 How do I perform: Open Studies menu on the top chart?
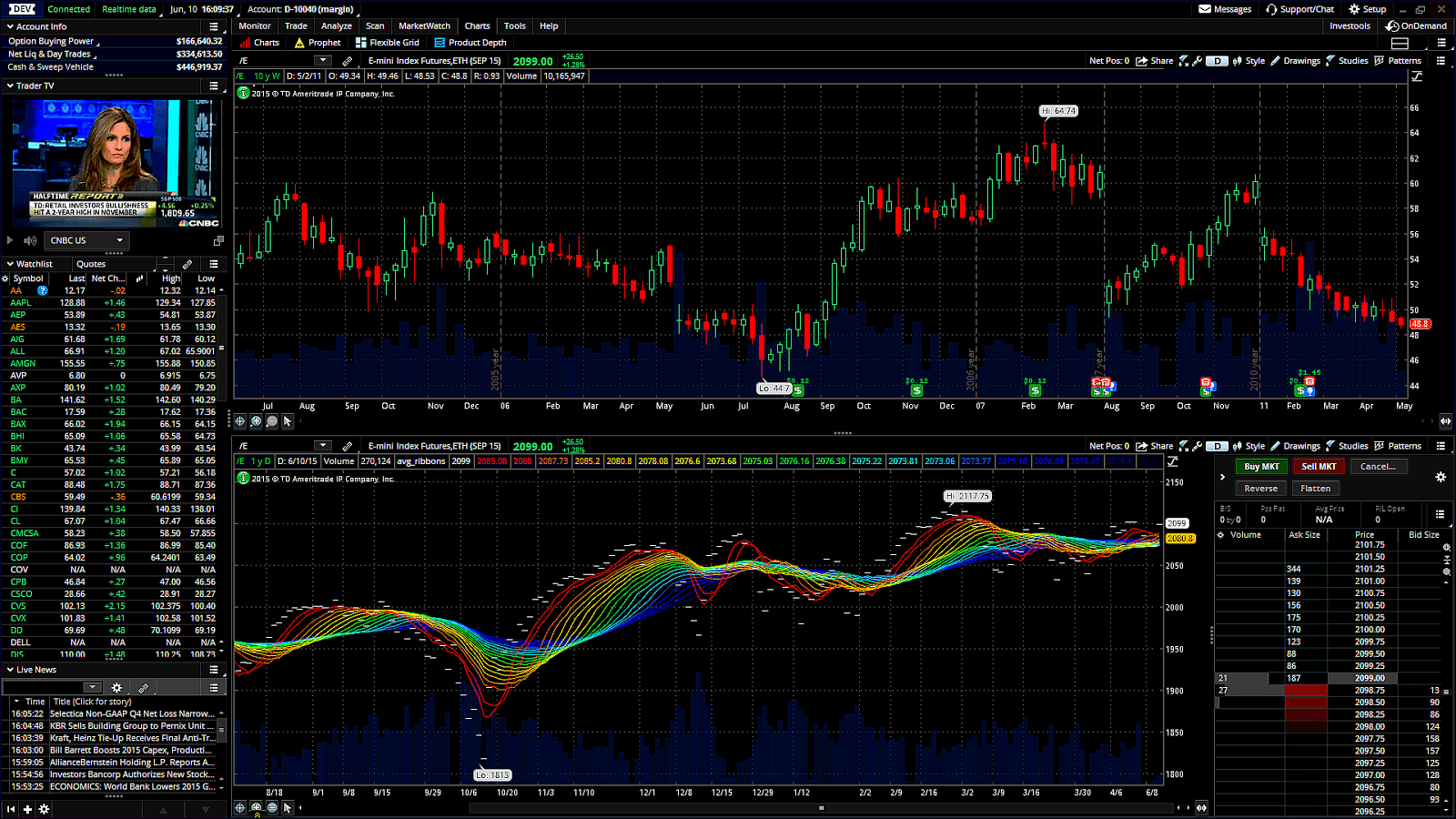(1346, 61)
